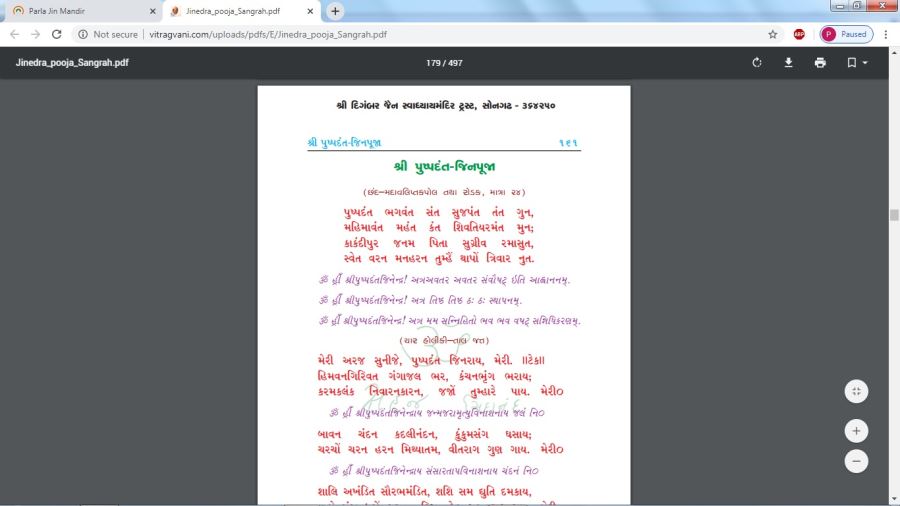Go back to previous page
This screenshot has width=900, height=506.
click(14, 34)
